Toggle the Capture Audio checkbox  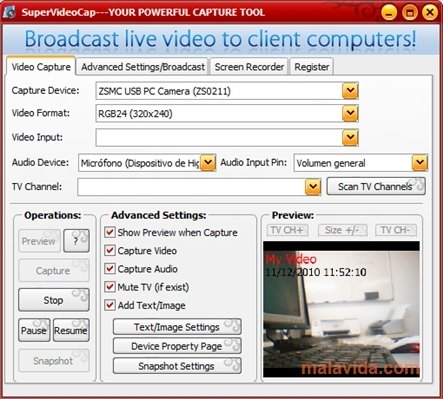click(x=110, y=269)
